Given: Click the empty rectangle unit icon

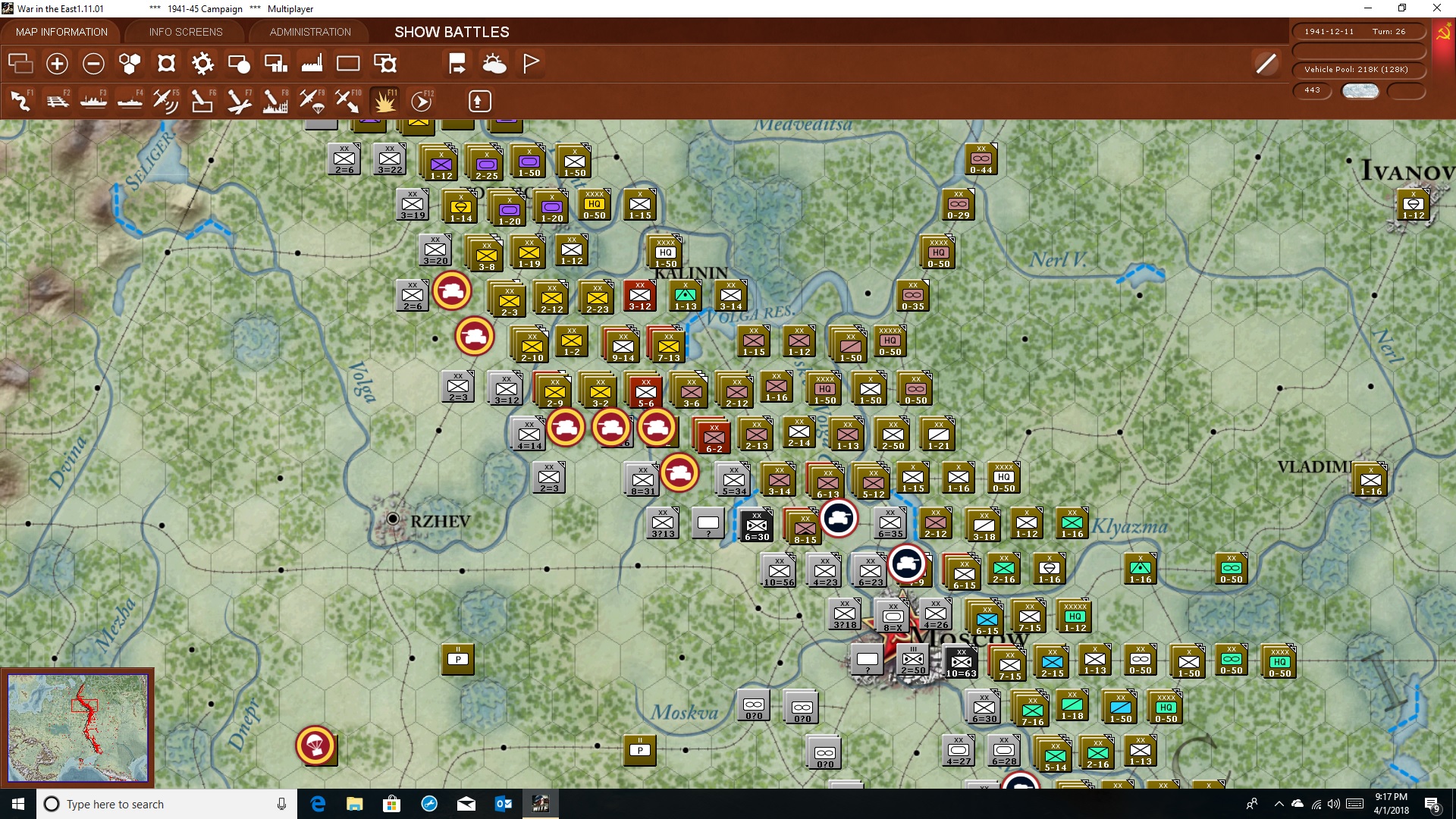Looking at the screenshot, I should (x=348, y=64).
